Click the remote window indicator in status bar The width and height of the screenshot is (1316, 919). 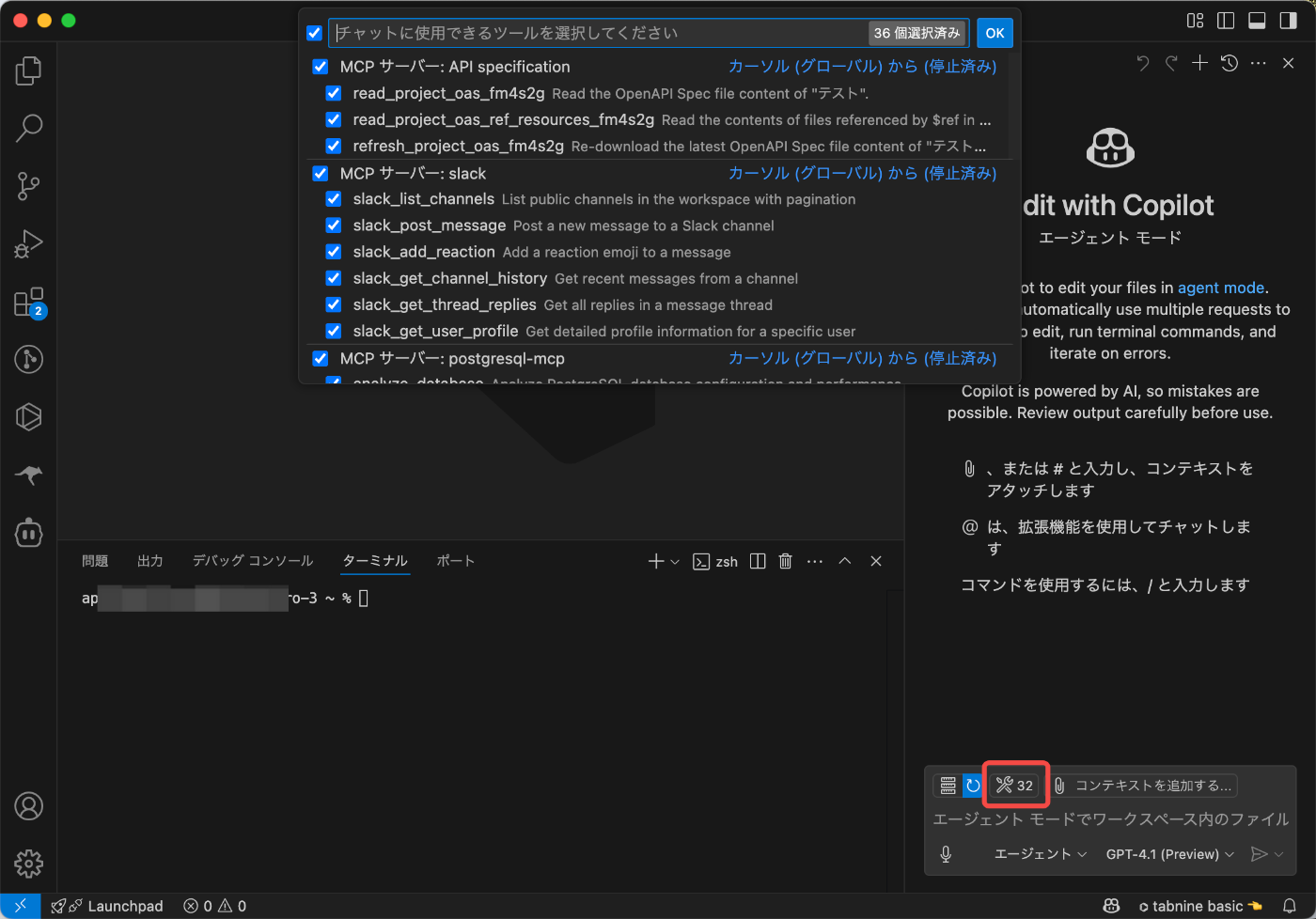[x=20, y=906]
